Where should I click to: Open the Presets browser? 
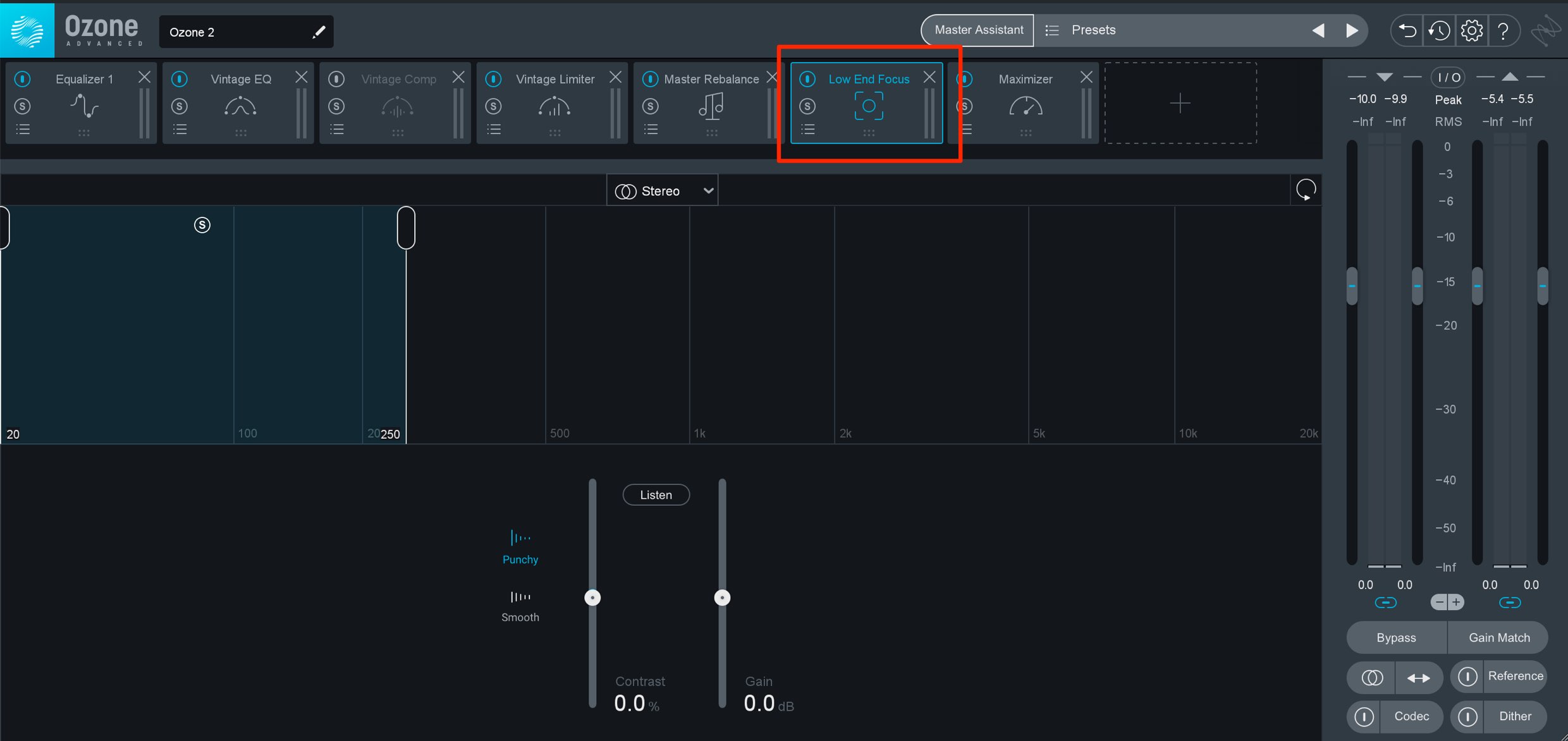coord(1094,30)
